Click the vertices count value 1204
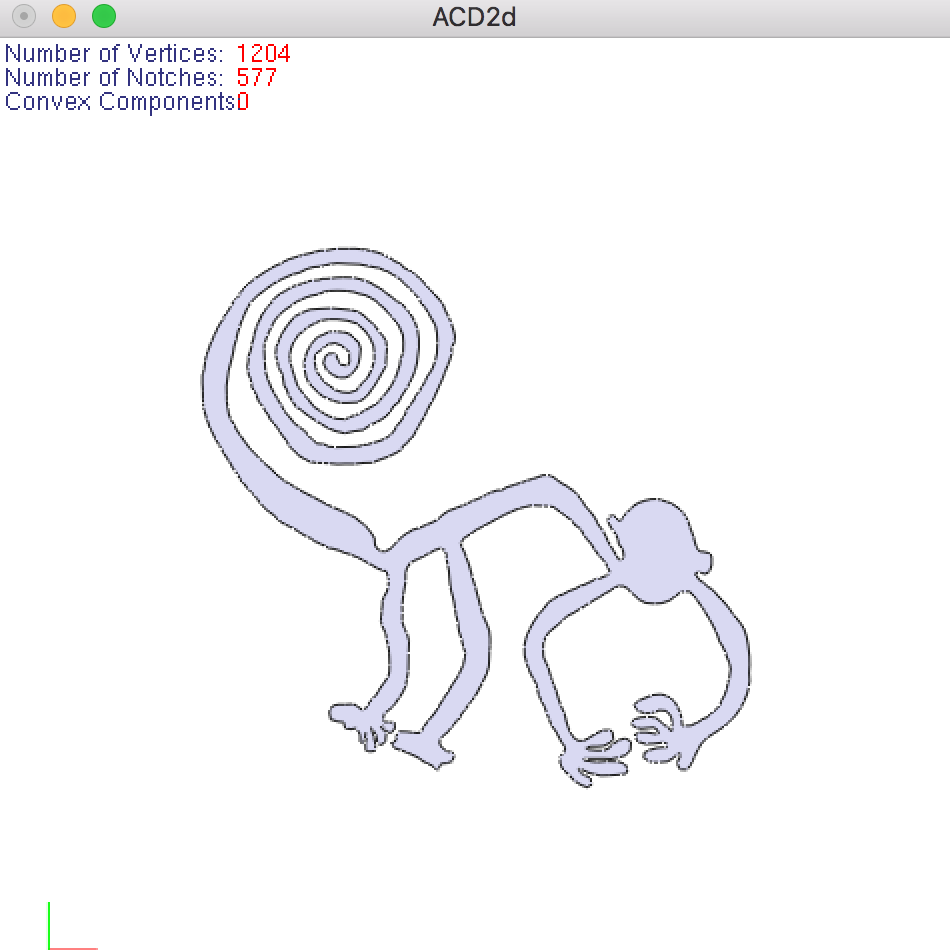 (x=263, y=54)
